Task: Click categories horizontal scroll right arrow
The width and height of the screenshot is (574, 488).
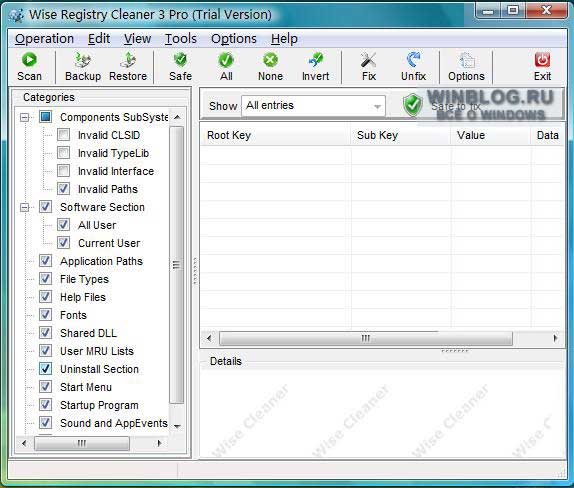Action: click(159, 443)
